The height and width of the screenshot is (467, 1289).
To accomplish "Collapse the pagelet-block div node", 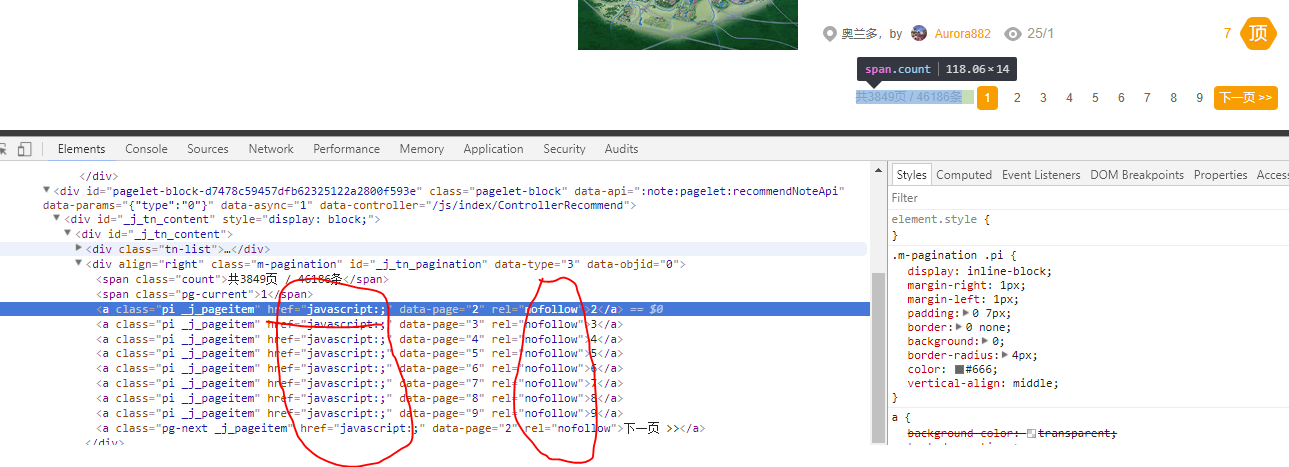I will pyautogui.click(x=46, y=190).
